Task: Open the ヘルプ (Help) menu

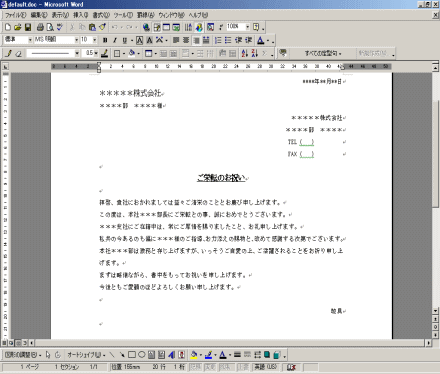Action: click(198, 15)
